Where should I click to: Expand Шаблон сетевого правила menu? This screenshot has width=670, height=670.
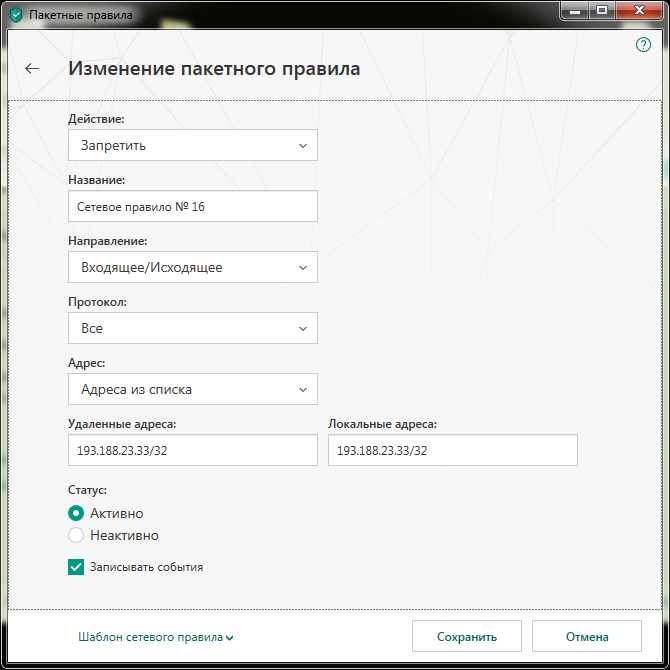tap(156, 637)
